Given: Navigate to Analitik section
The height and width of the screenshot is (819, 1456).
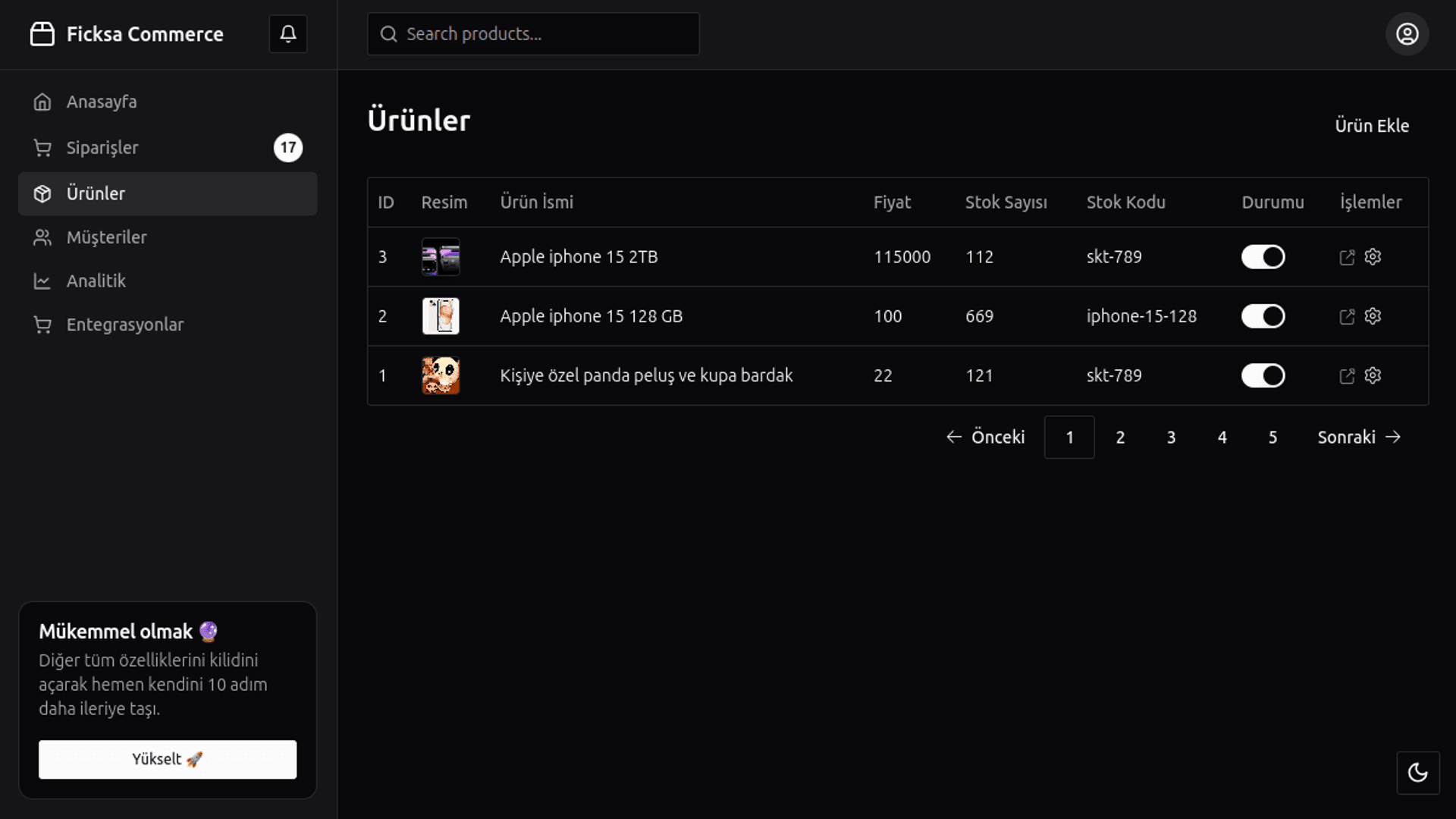Looking at the screenshot, I should [96, 281].
